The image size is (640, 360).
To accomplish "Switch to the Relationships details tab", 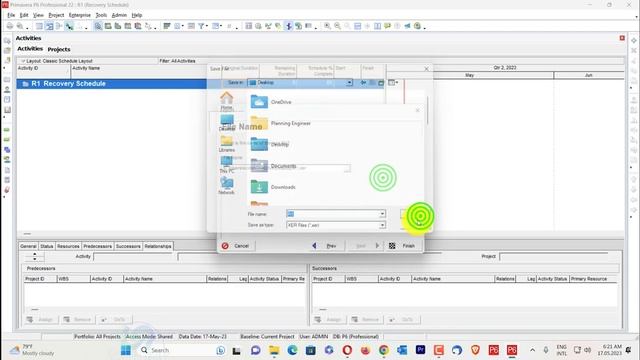I will coord(158,246).
